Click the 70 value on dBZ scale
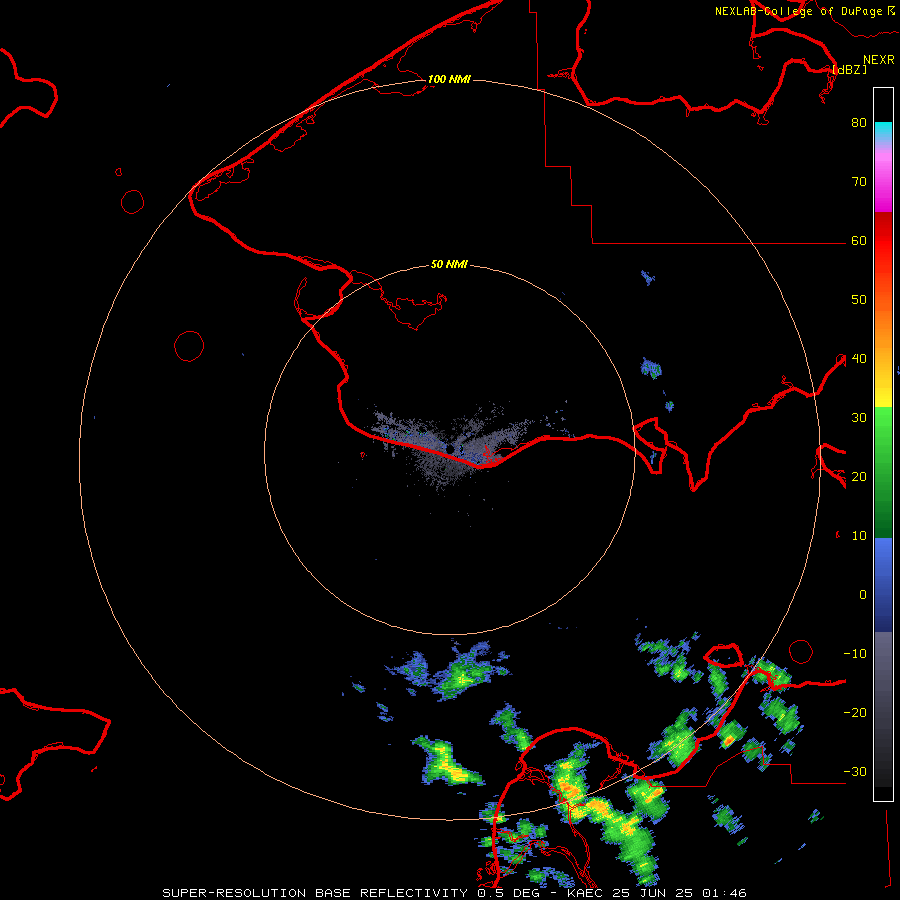 [x=859, y=181]
